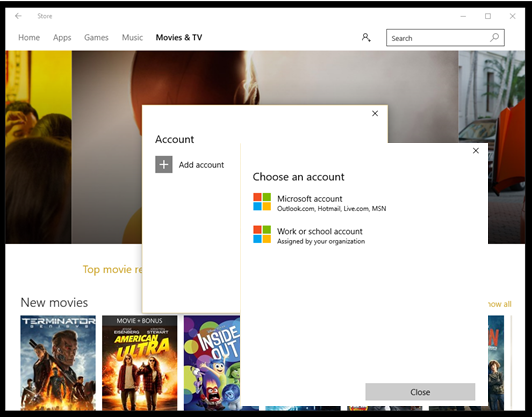Open the Home tab

29,37
